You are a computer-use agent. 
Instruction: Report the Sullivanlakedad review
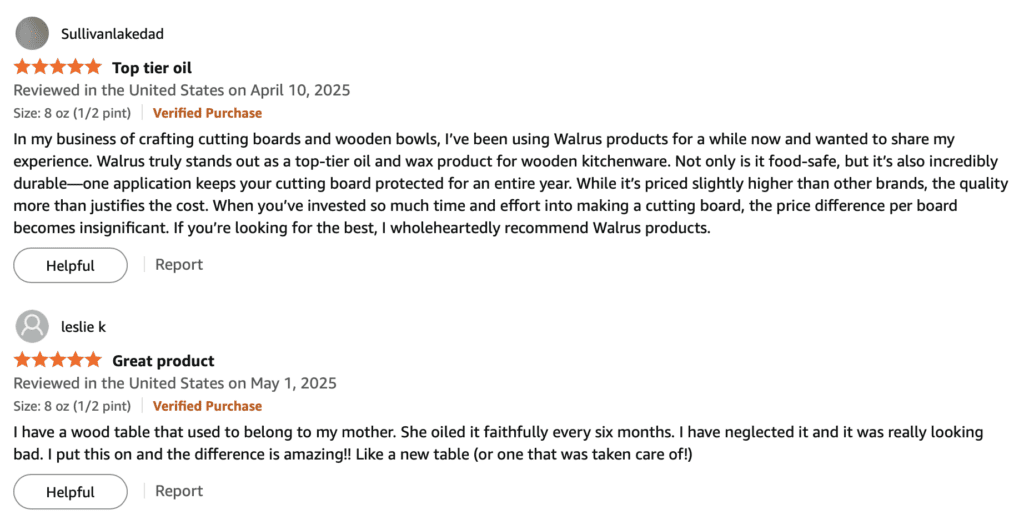(179, 265)
